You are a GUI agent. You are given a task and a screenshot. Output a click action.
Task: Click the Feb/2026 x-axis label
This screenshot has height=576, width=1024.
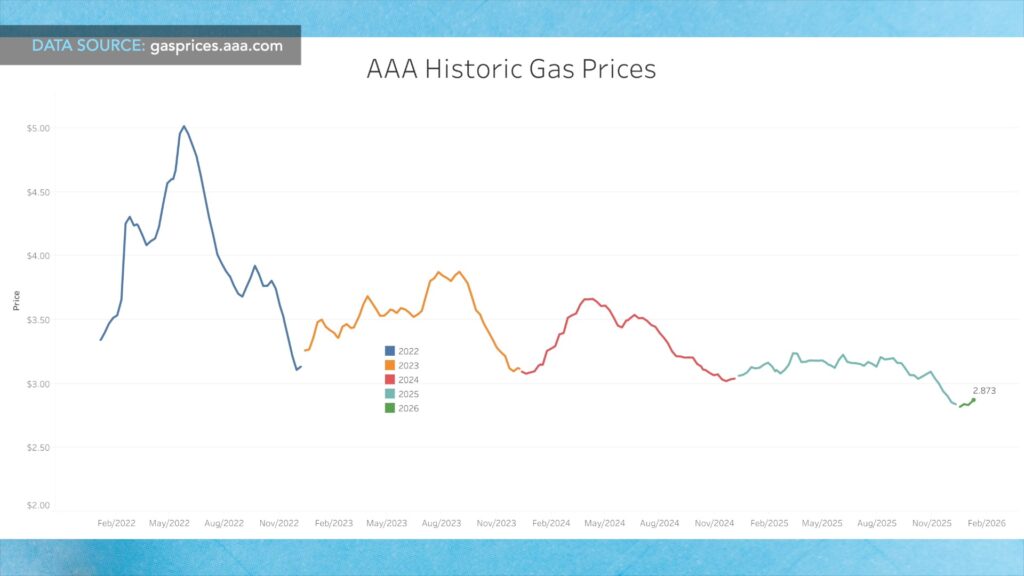coord(986,523)
